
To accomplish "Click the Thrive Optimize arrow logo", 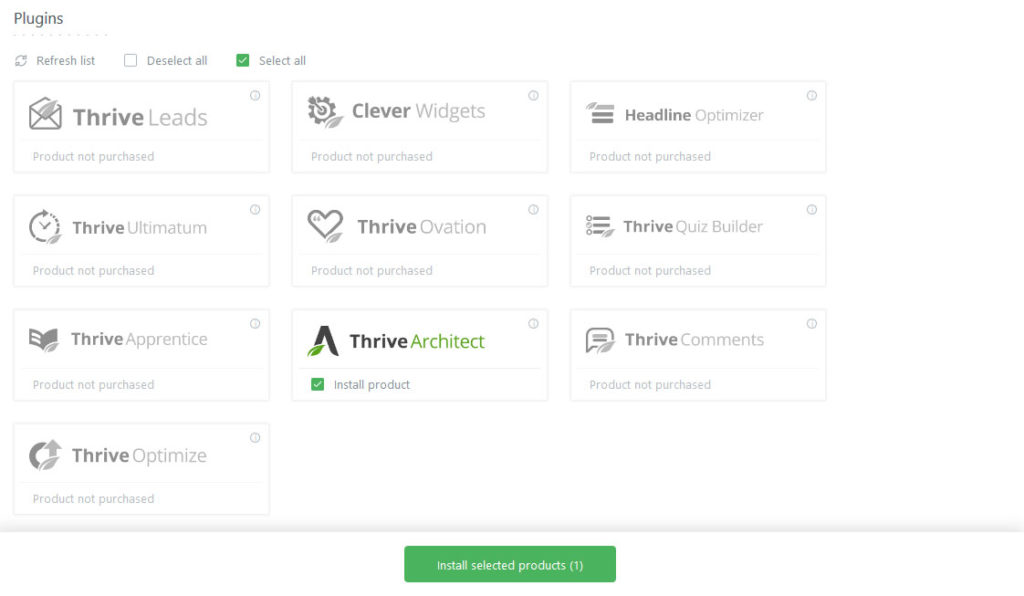I will pos(45,455).
